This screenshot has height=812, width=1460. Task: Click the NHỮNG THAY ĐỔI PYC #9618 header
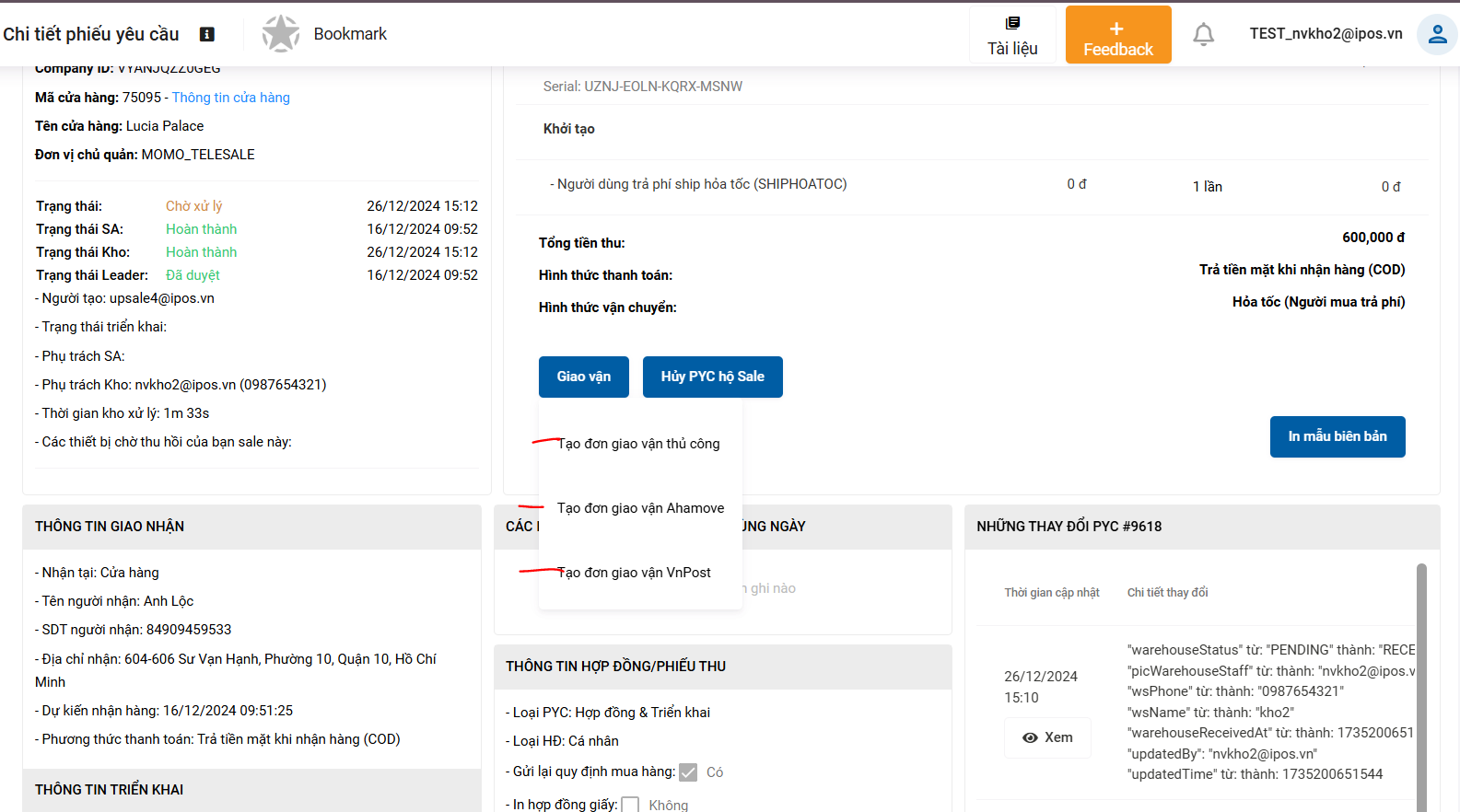pos(1069,527)
